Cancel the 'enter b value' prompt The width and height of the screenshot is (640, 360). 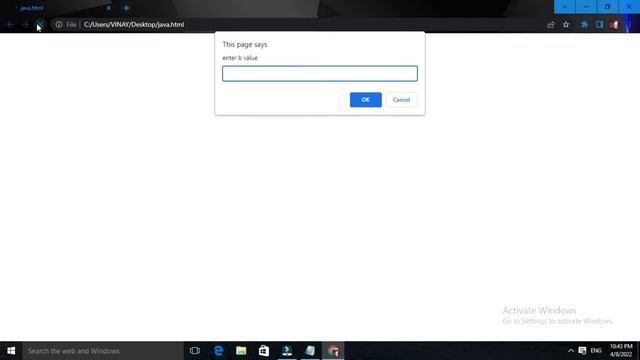[x=401, y=100]
